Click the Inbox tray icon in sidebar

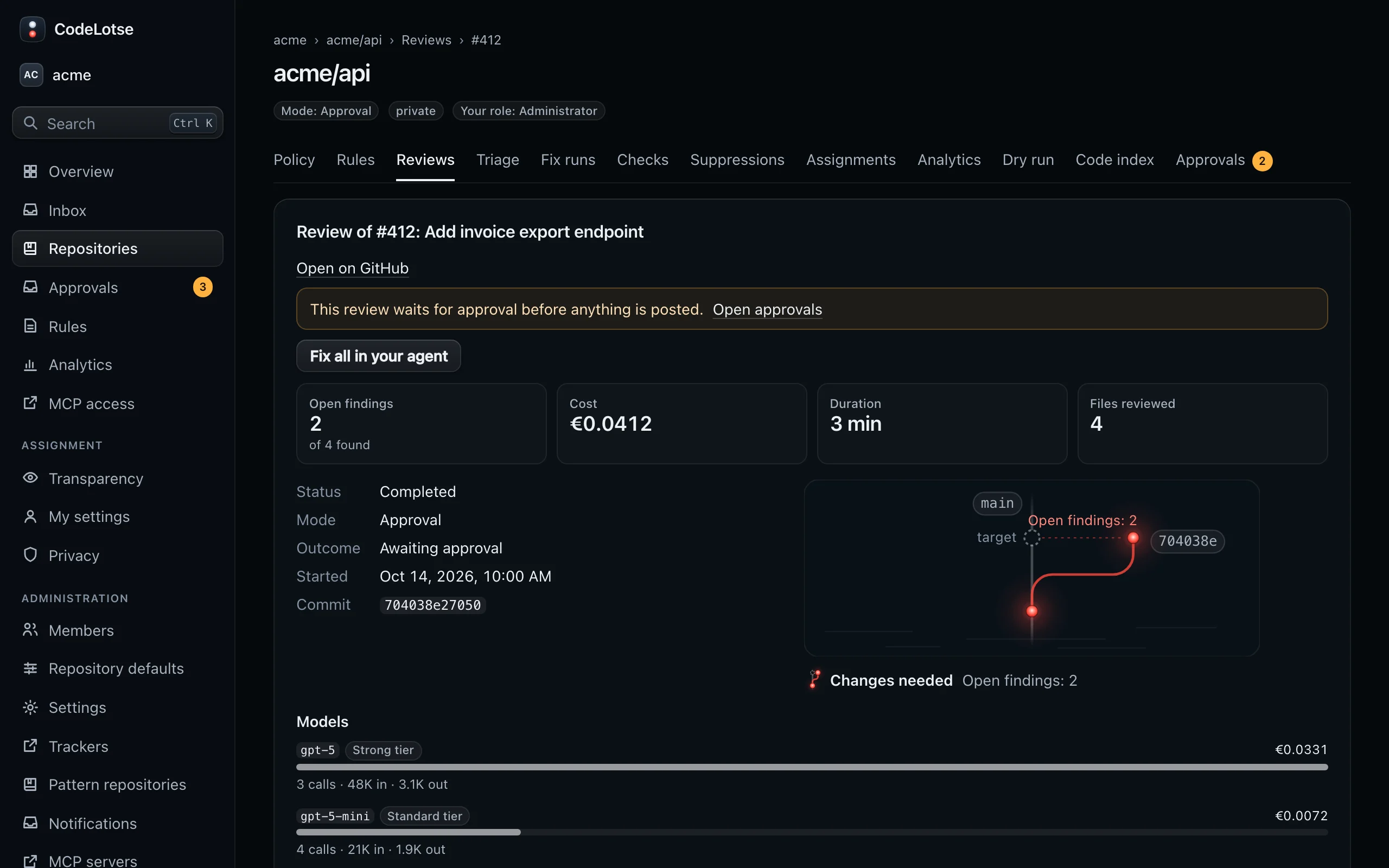30,210
